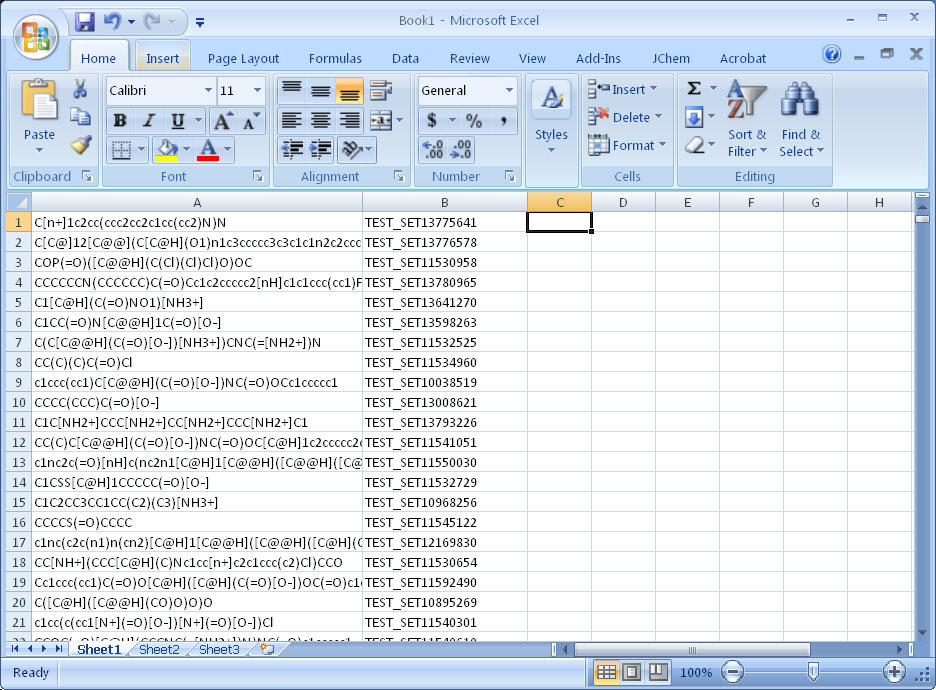The height and width of the screenshot is (690, 936).
Task: Open the General number format dropdown
Action: coord(509,91)
